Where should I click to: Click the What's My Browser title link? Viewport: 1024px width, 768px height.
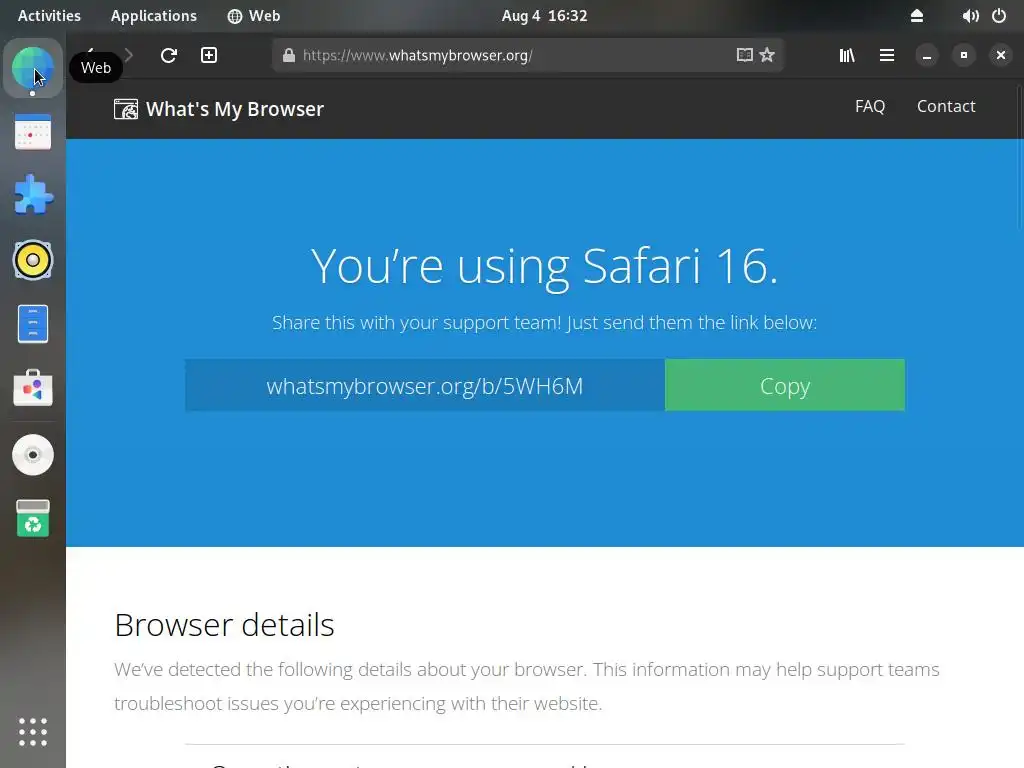234,109
